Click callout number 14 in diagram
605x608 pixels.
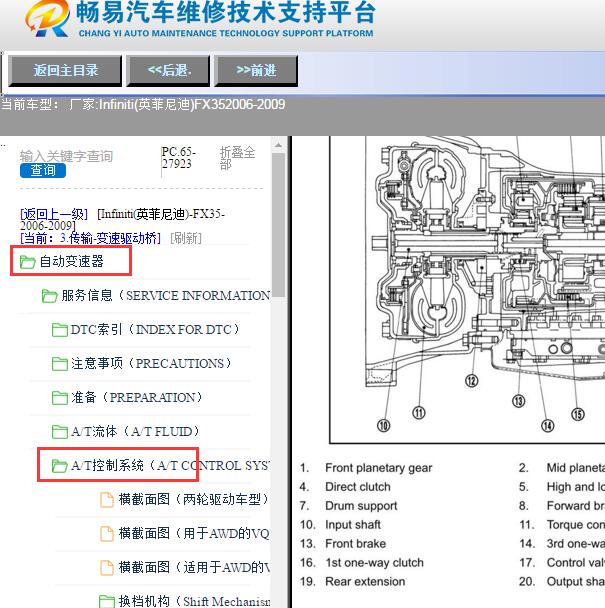(x=548, y=426)
